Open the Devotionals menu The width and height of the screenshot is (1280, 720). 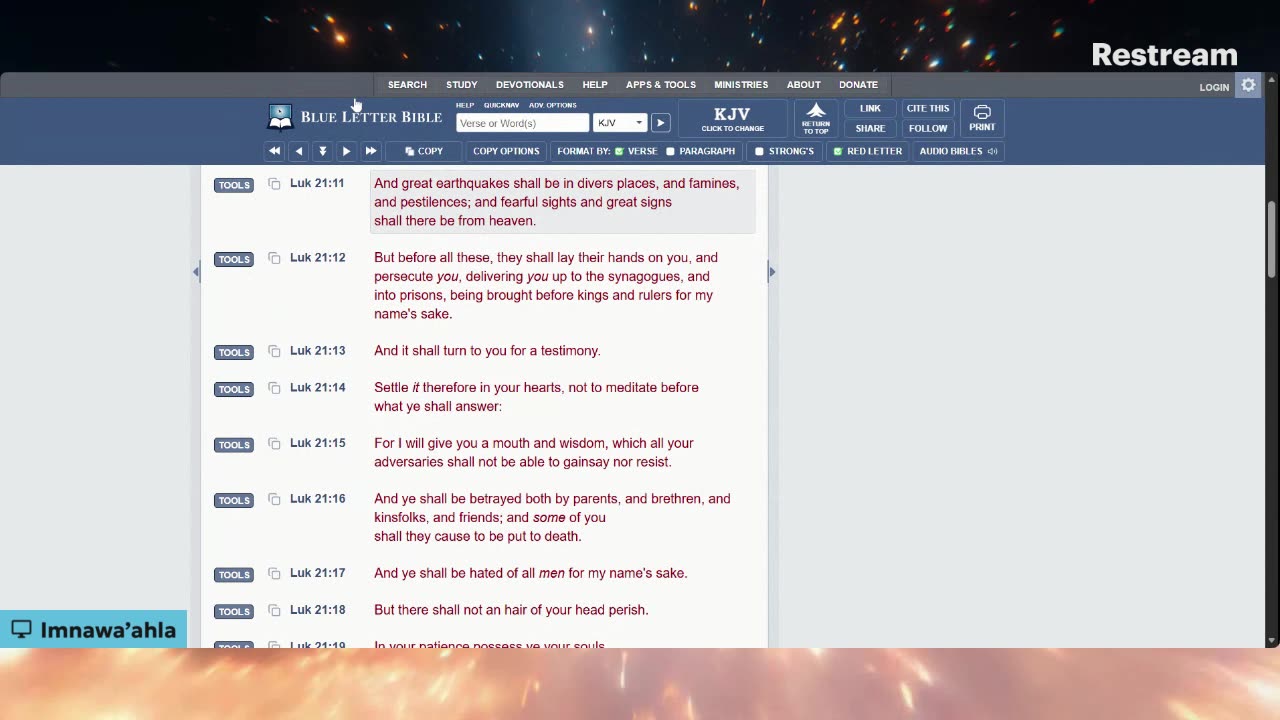tap(530, 85)
